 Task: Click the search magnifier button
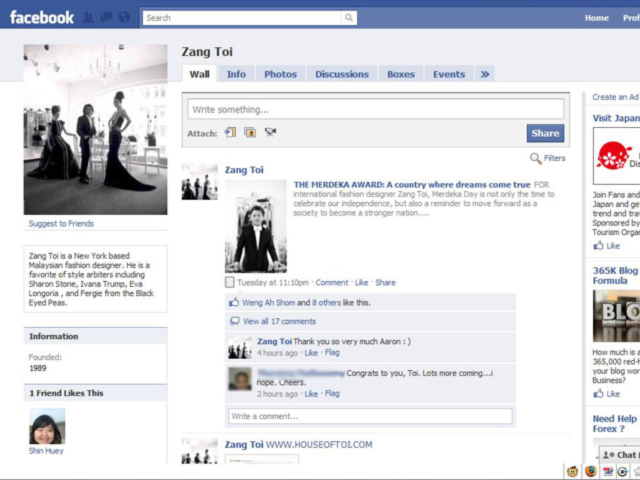(349, 18)
